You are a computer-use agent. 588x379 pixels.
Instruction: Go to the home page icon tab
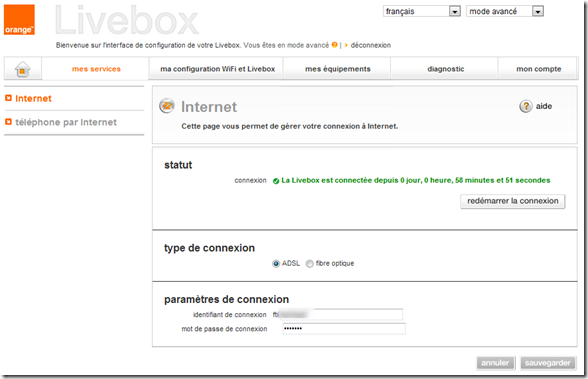click(22, 69)
